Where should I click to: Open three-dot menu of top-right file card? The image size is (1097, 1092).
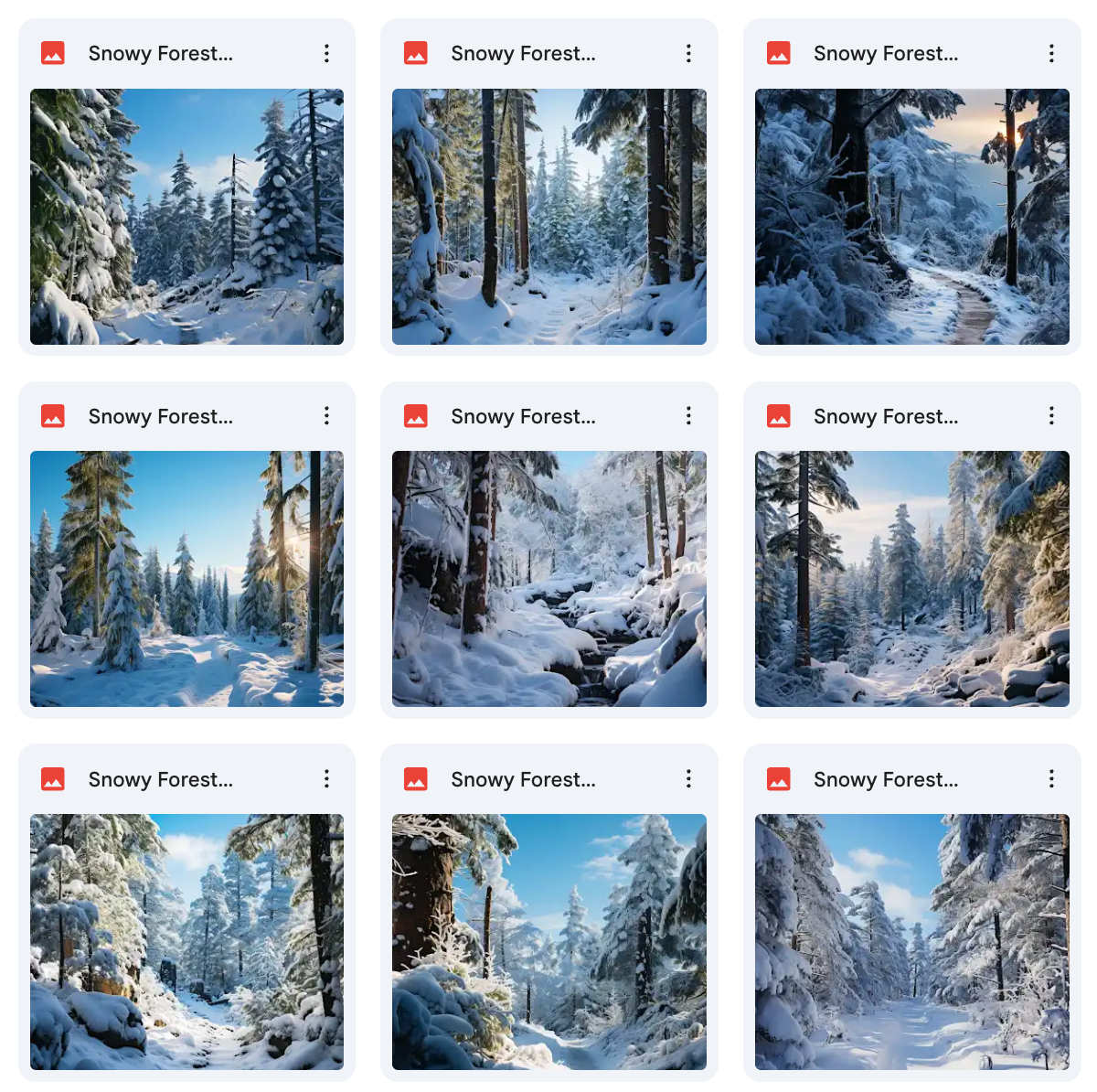point(1051,54)
